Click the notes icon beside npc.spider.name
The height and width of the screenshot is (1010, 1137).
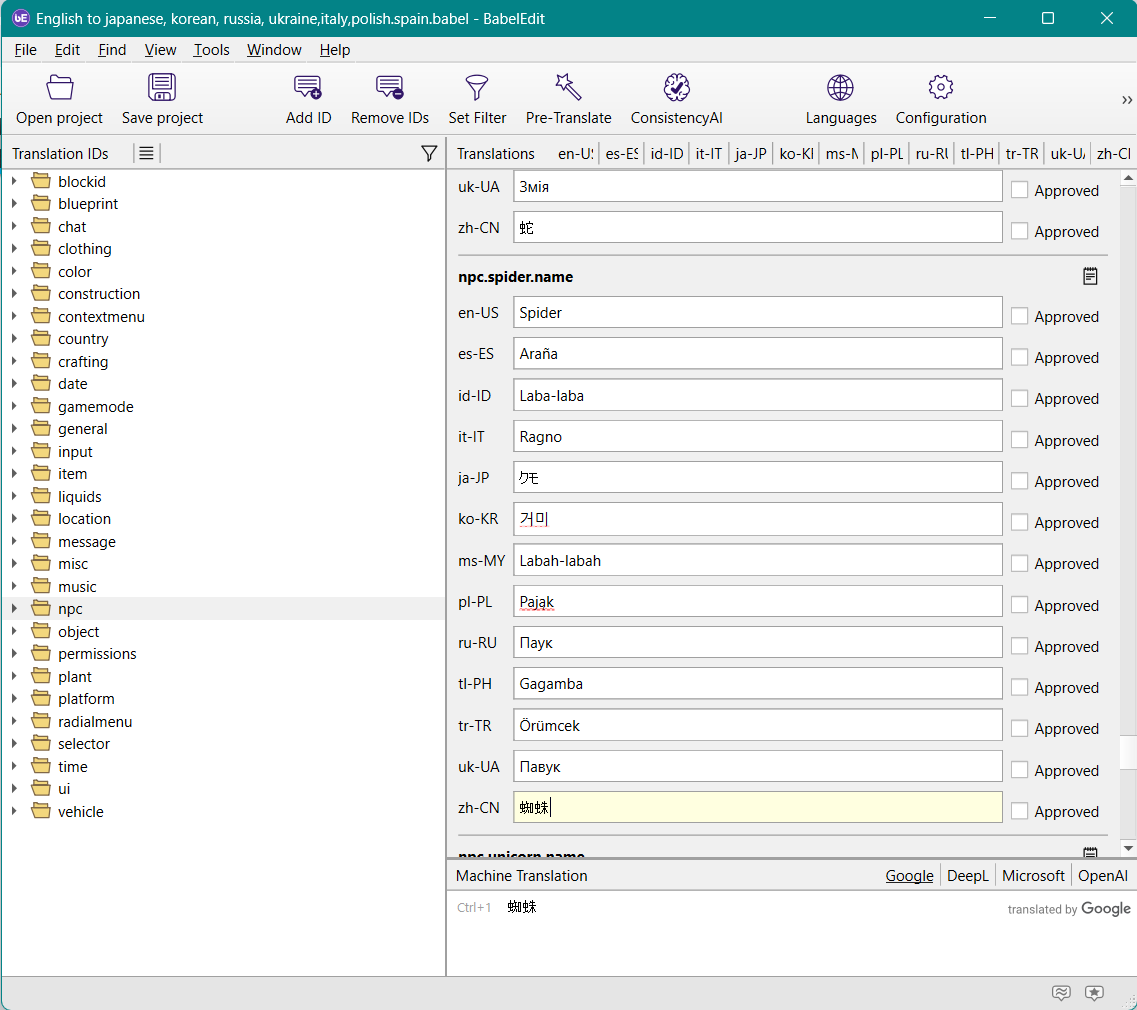click(x=1090, y=276)
